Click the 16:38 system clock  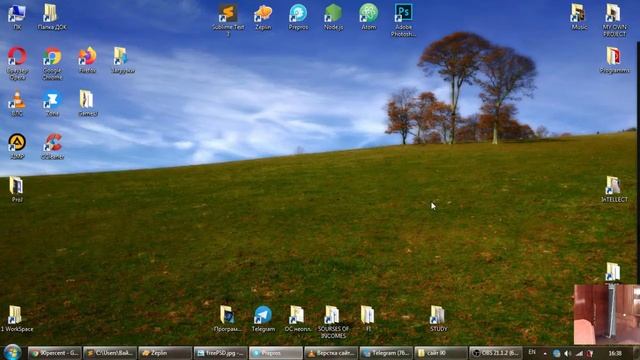tap(615, 353)
